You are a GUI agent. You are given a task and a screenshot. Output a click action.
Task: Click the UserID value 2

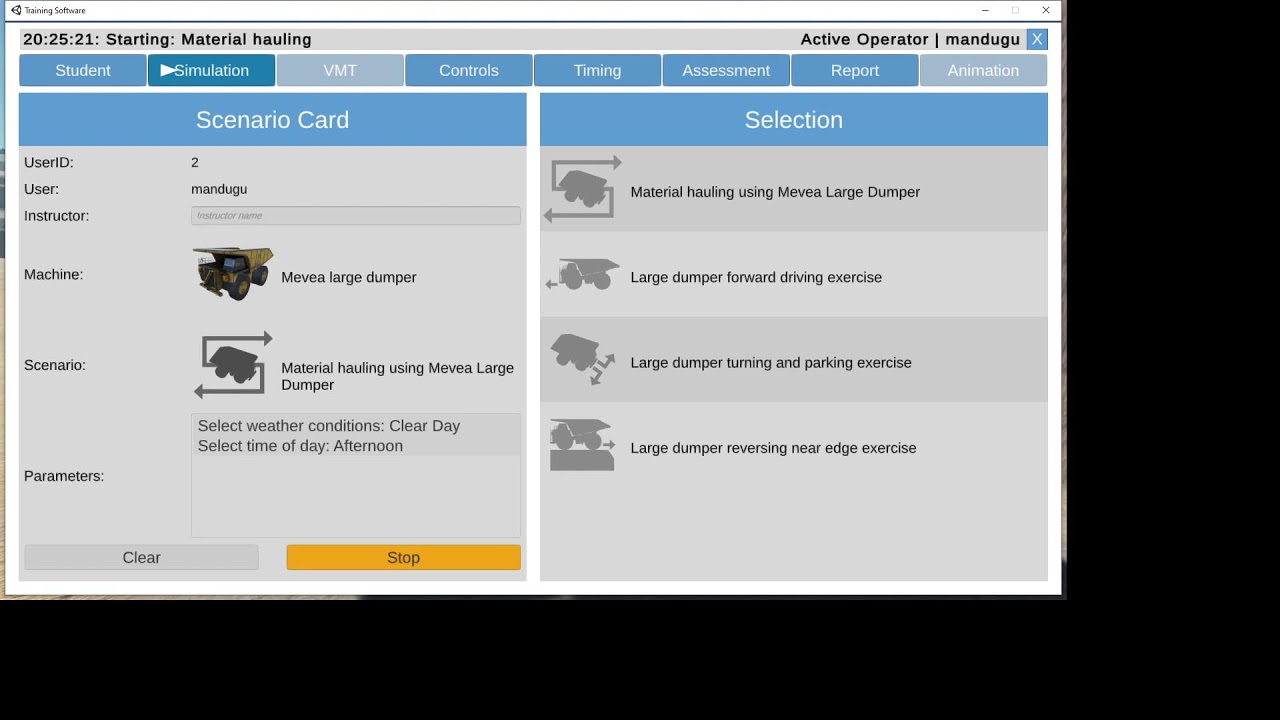click(195, 162)
